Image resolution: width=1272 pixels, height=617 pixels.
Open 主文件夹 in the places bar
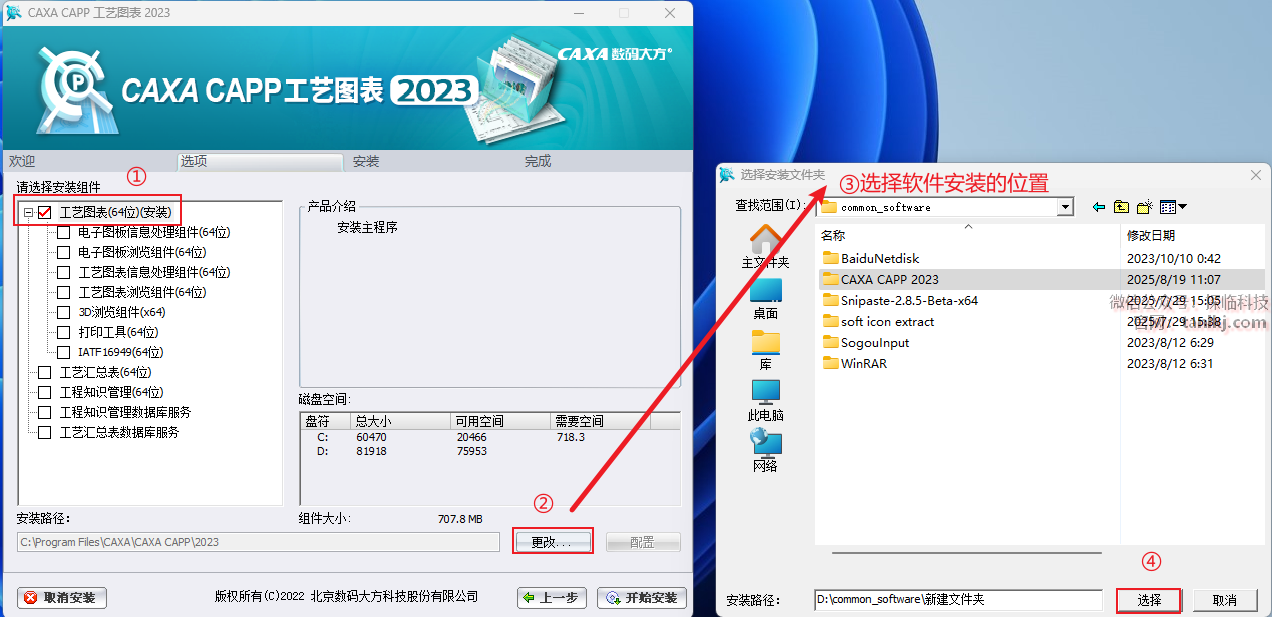[766, 247]
